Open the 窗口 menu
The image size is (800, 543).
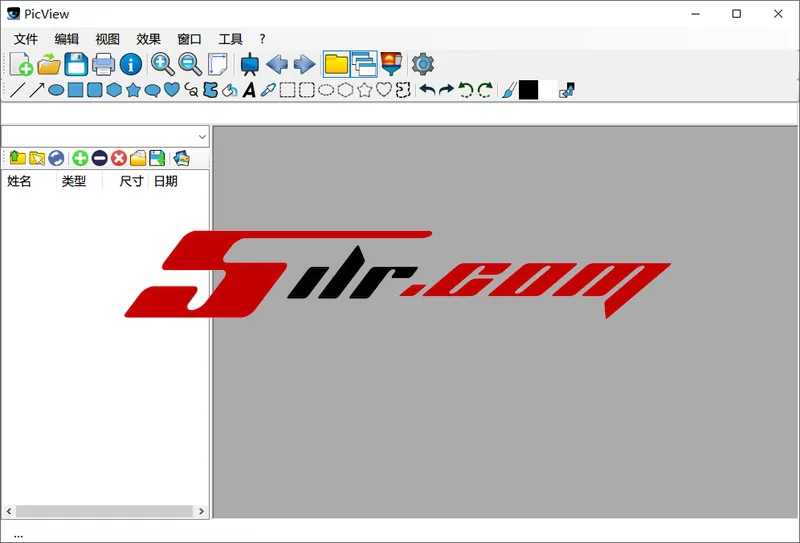(189, 39)
